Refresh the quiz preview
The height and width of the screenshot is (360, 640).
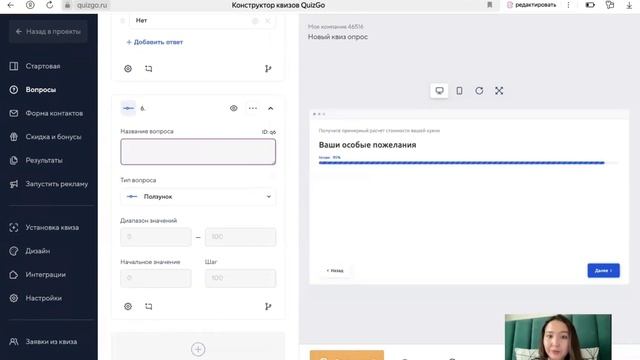tap(479, 91)
